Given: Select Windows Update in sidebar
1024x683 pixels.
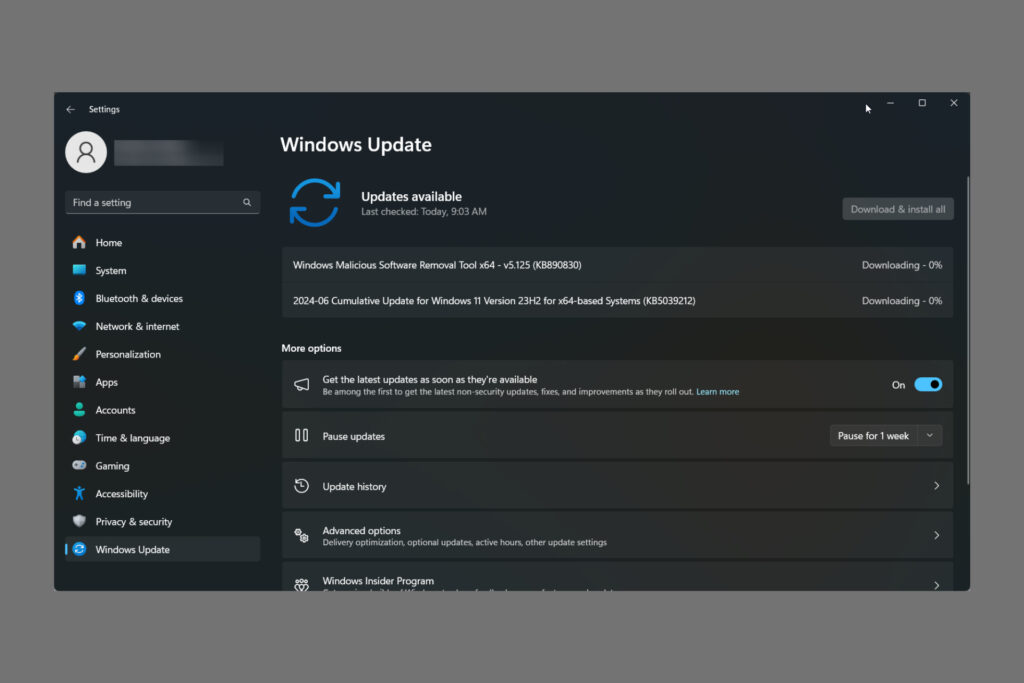Looking at the screenshot, I should click(x=163, y=549).
